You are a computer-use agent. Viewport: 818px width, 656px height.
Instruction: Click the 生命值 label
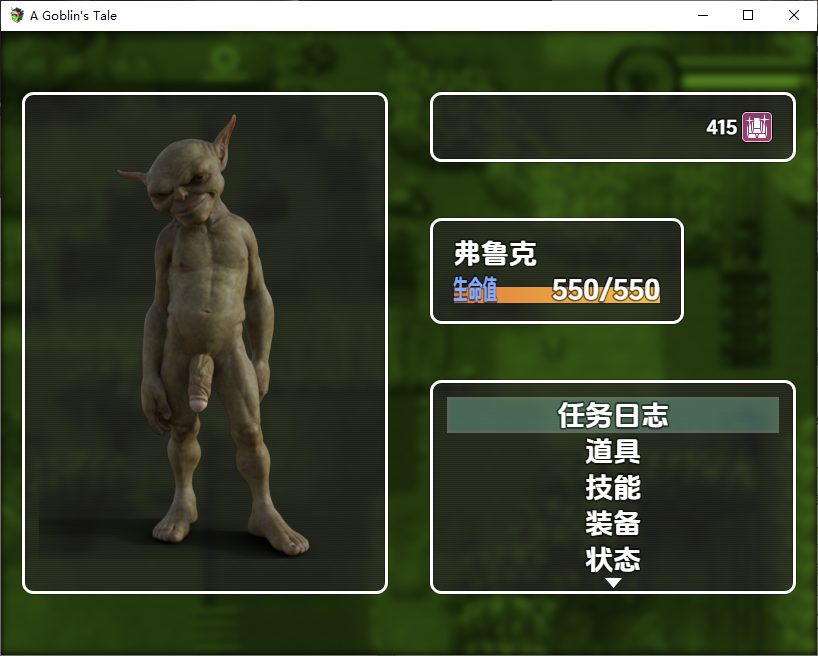[475, 290]
